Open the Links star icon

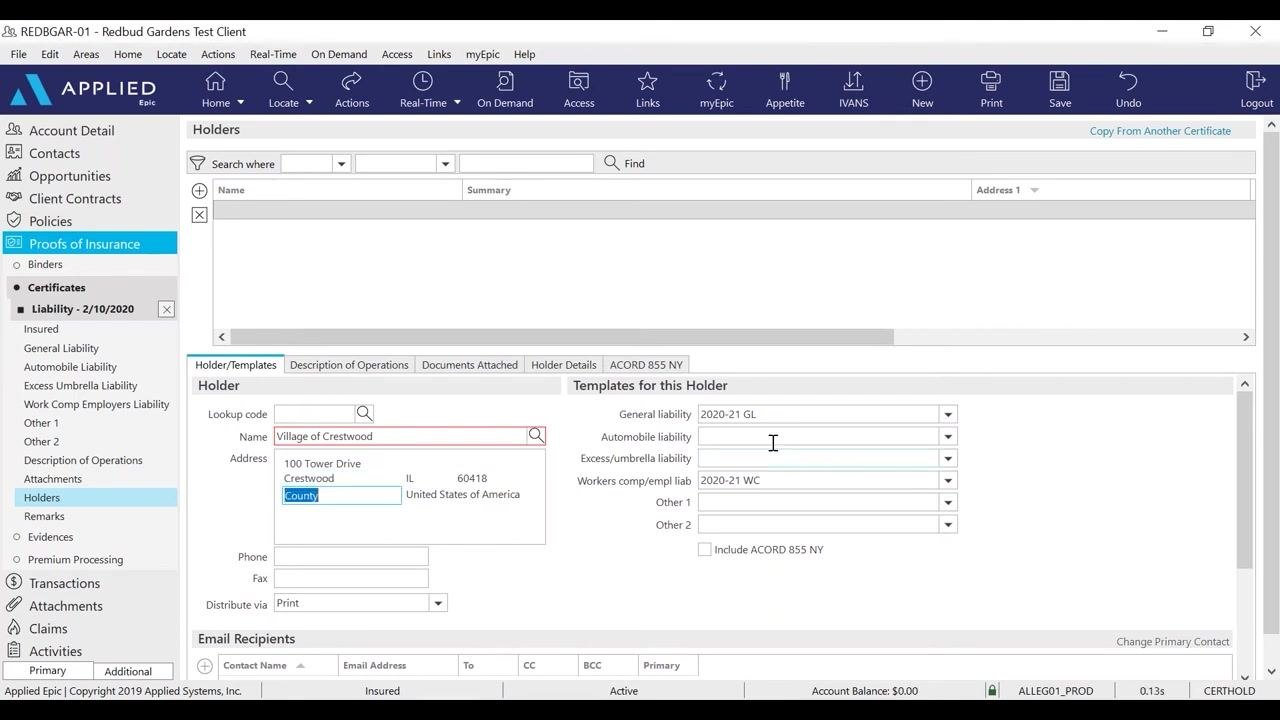tap(648, 81)
